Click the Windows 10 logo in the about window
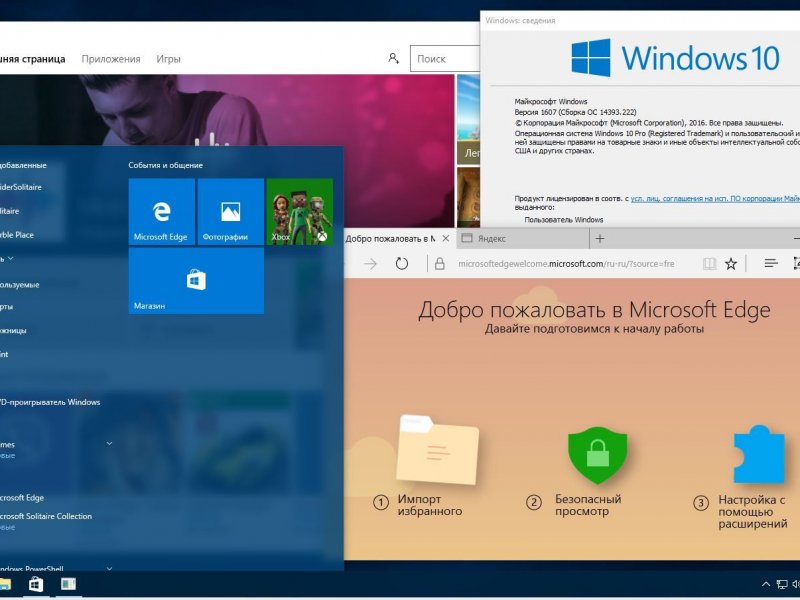800x600 pixels. coord(675,58)
